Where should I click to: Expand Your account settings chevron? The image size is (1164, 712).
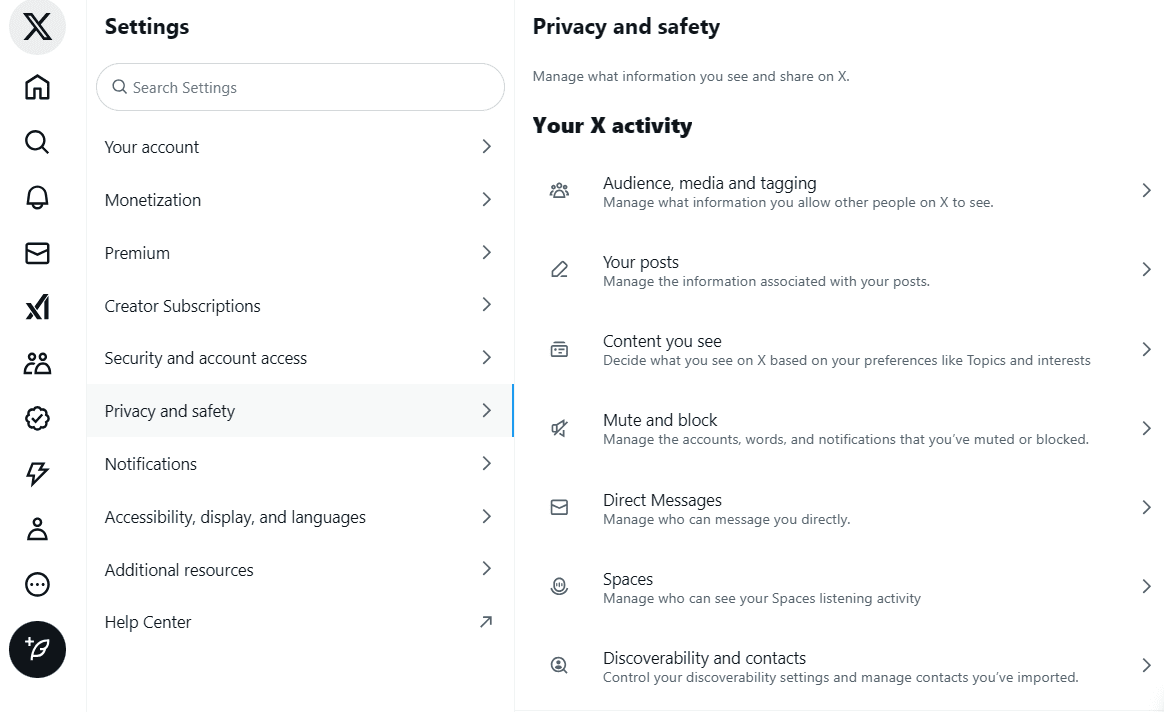point(486,146)
